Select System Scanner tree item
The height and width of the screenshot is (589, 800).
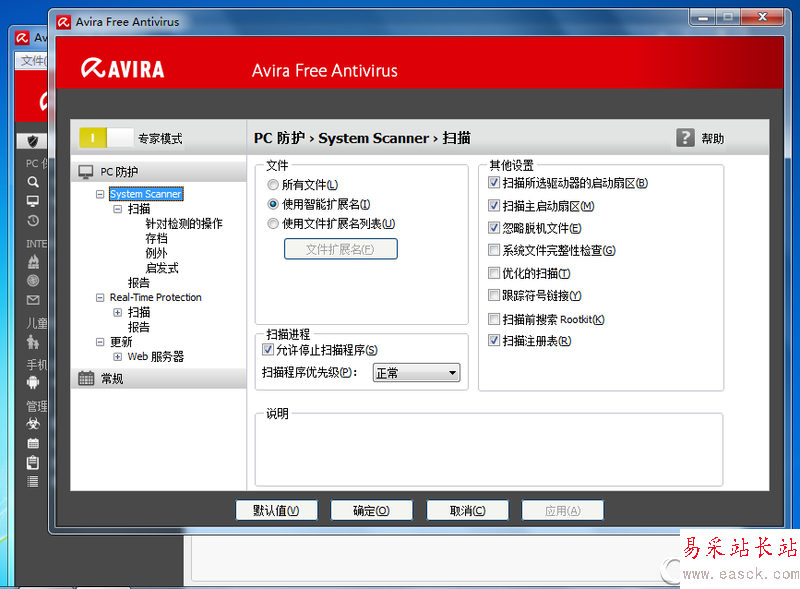[146, 194]
